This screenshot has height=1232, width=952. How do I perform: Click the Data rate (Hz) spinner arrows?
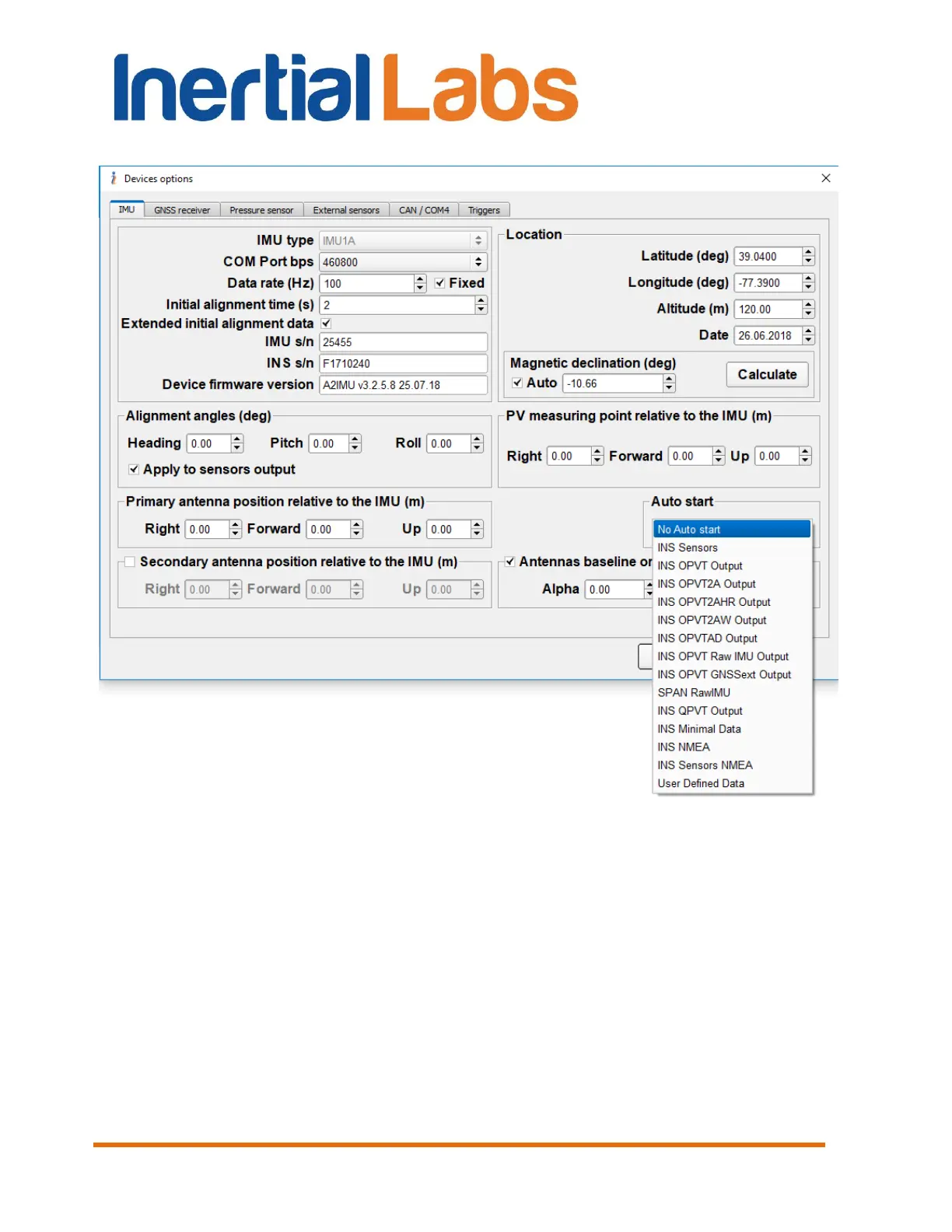pos(420,283)
